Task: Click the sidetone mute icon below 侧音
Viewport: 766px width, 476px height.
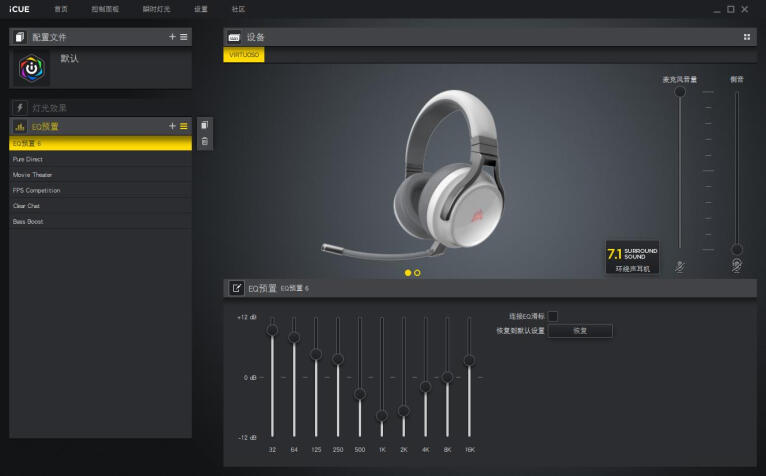Action: pyautogui.click(x=737, y=266)
